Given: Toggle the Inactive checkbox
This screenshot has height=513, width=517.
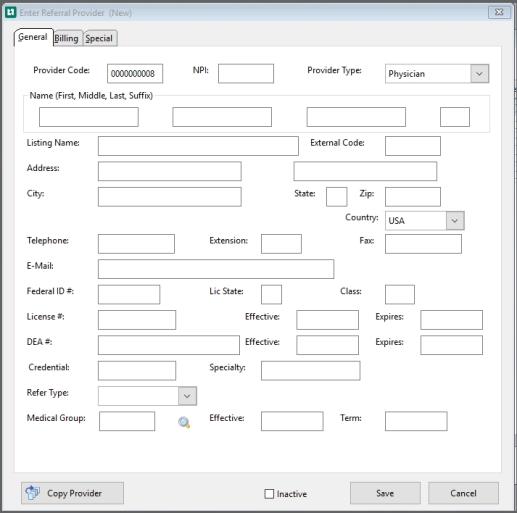Looking at the screenshot, I should point(269,494).
